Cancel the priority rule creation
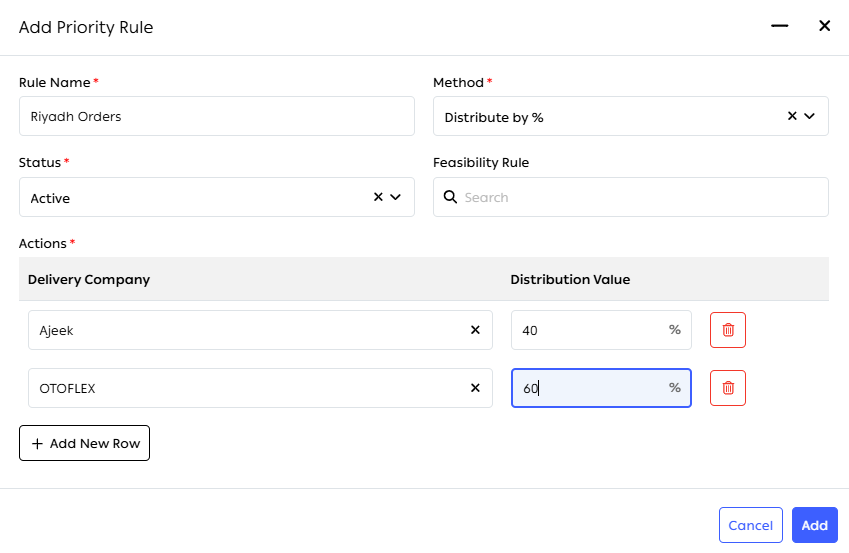Image resolution: width=849 pixels, height=553 pixels. pyautogui.click(x=750, y=525)
